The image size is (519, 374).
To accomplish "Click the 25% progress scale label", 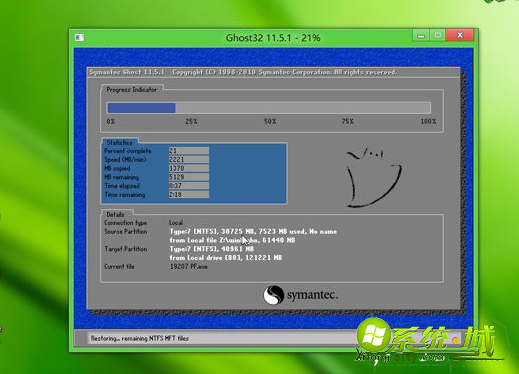I will 191,121.
